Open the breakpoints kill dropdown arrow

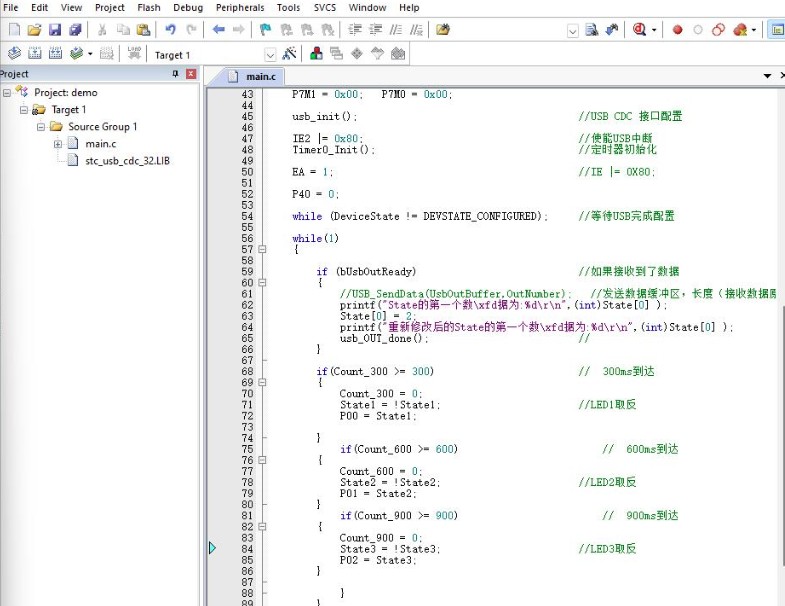[754, 30]
